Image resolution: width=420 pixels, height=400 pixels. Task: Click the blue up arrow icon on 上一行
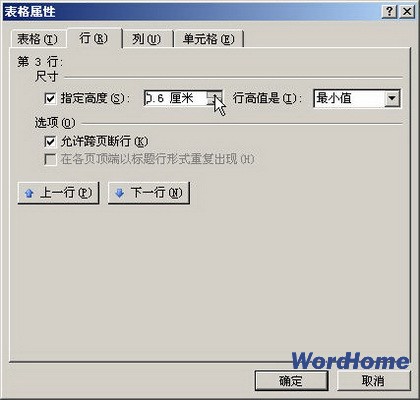pyautogui.click(x=29, y=193)
